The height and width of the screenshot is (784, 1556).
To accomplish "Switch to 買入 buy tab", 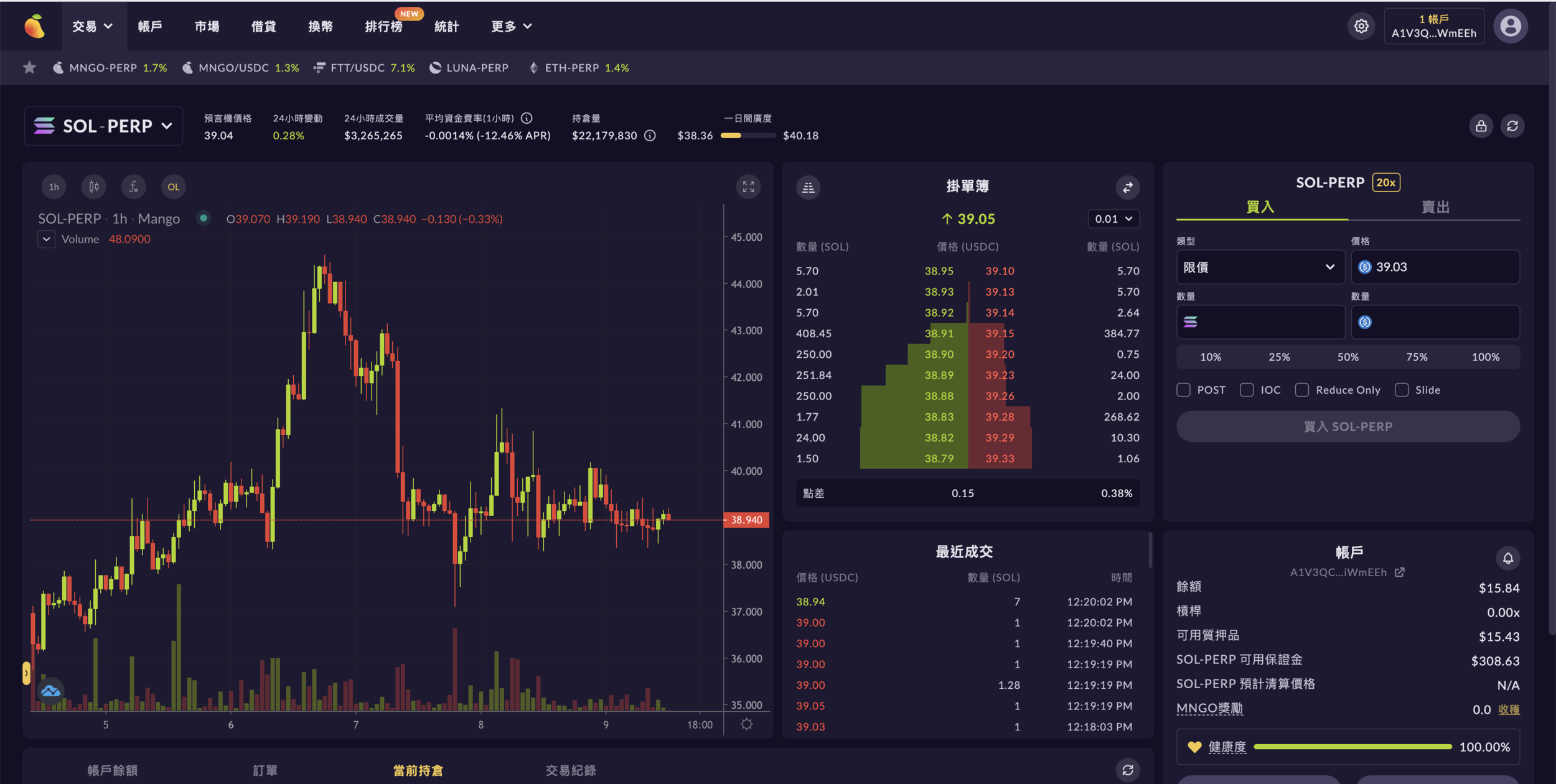I will tap(1261, 207).
